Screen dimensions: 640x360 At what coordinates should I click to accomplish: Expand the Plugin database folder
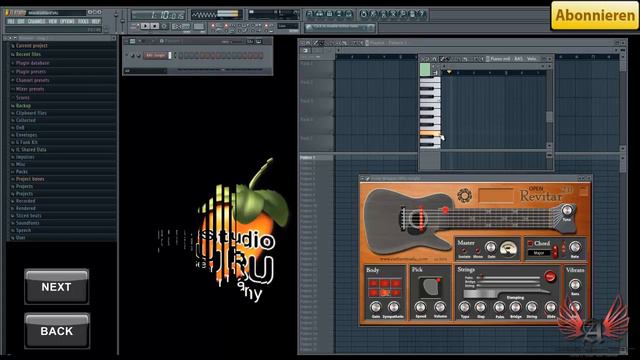[x=32, y=63]
